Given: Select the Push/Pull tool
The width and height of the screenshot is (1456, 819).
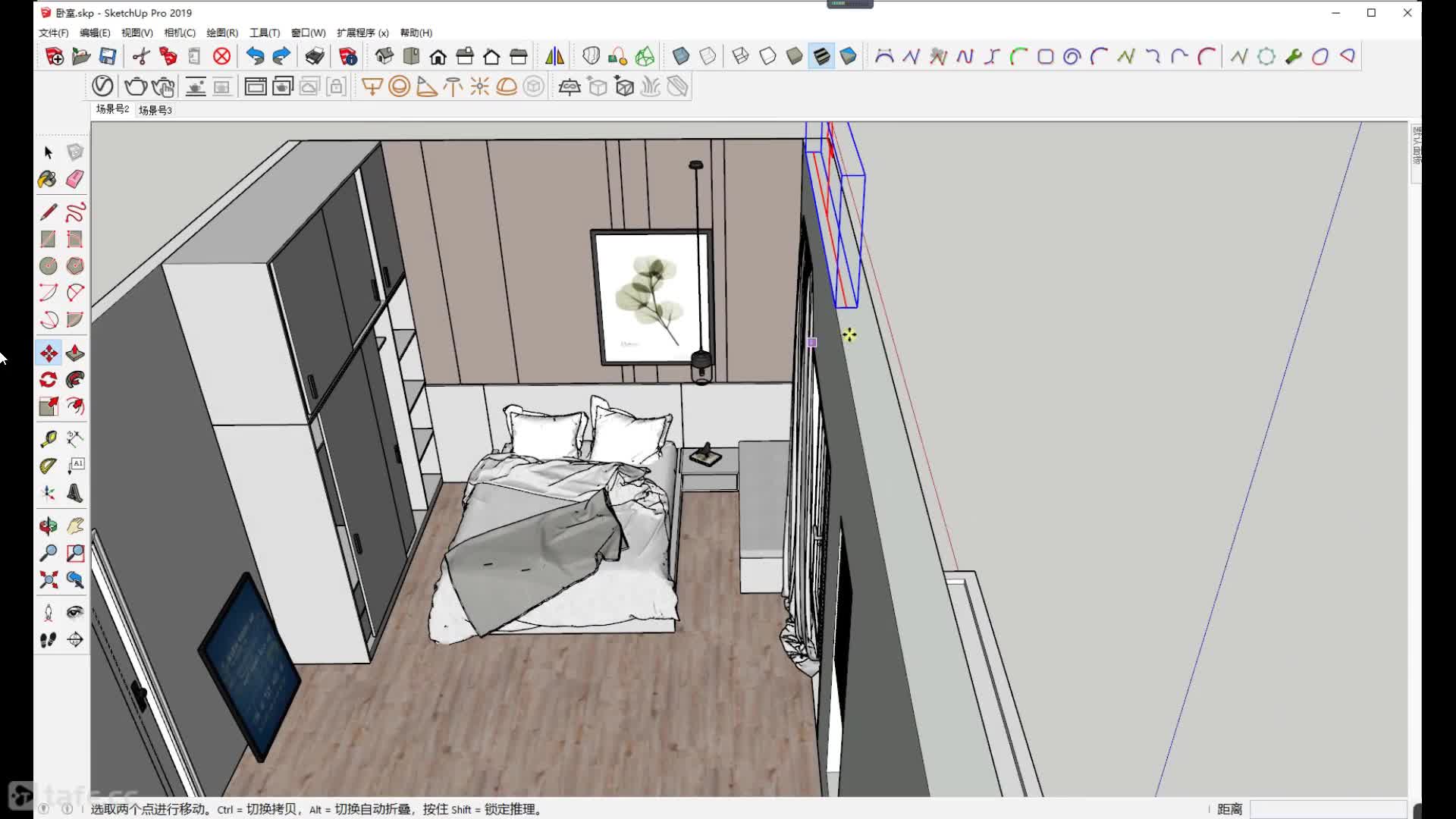Looking at the screenshot, I should click(x=75, y=353).
